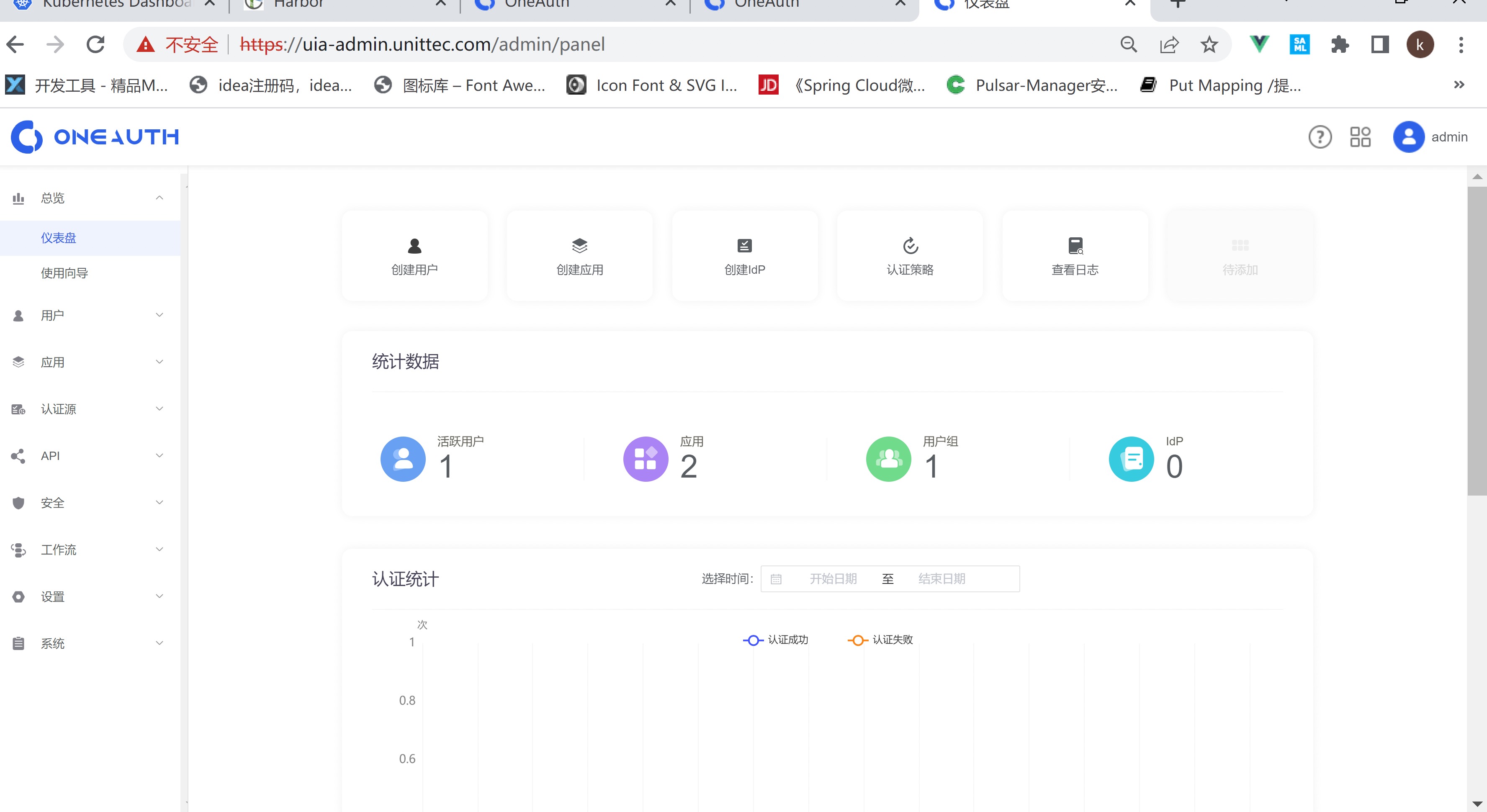Open the browser three-dot menu
1487x812 pixels.
coord(1461,44)
